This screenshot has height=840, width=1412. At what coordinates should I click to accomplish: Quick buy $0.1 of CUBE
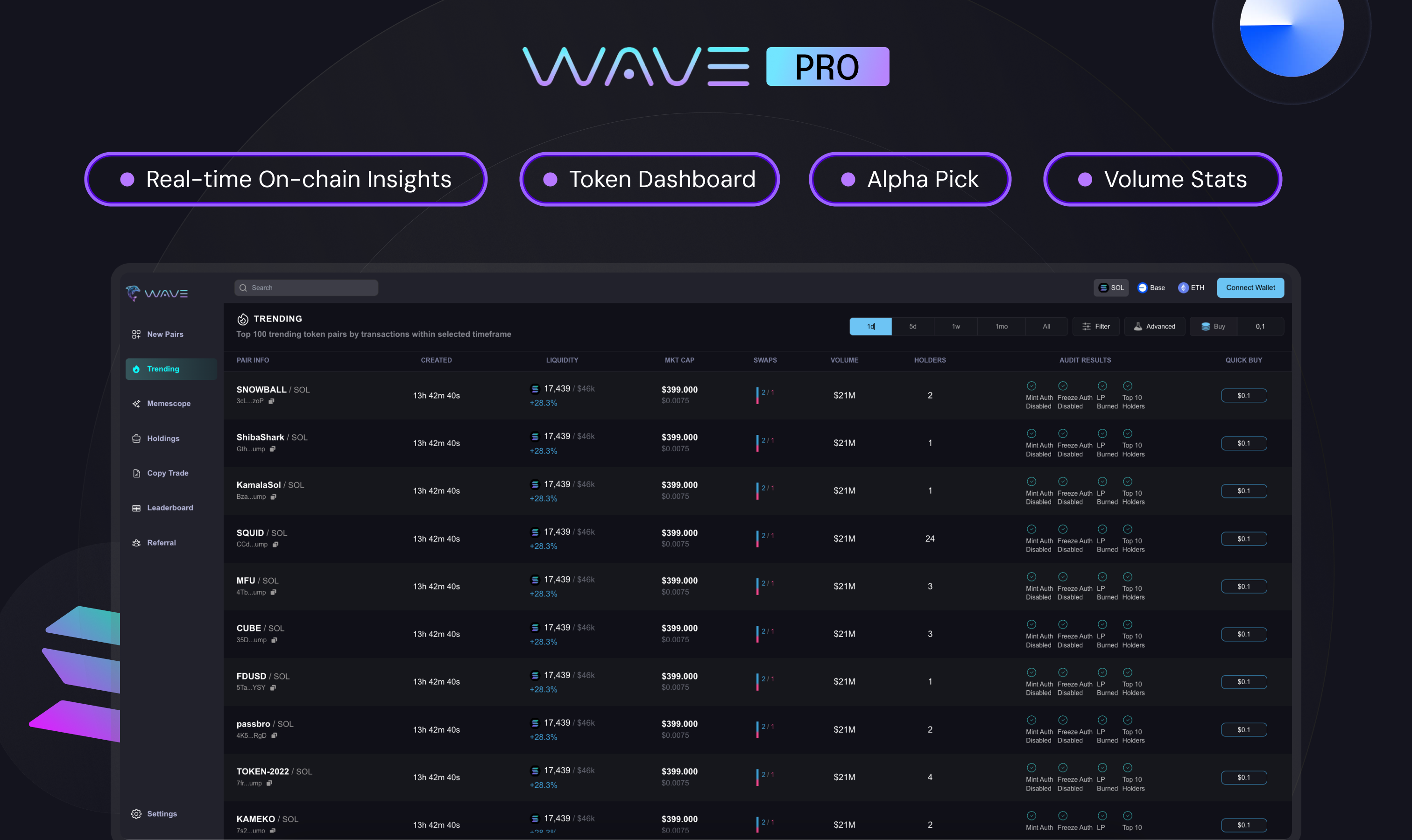pos(1244,634)
